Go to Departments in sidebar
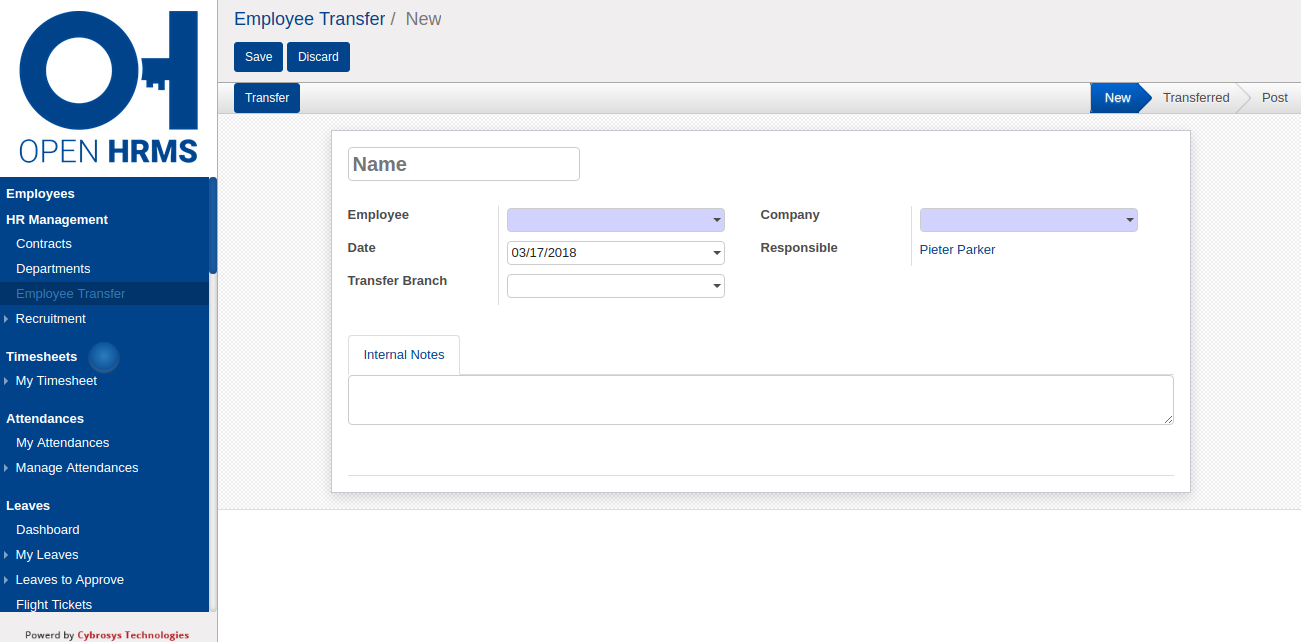 pyautogui.click(x=53, y=269)
